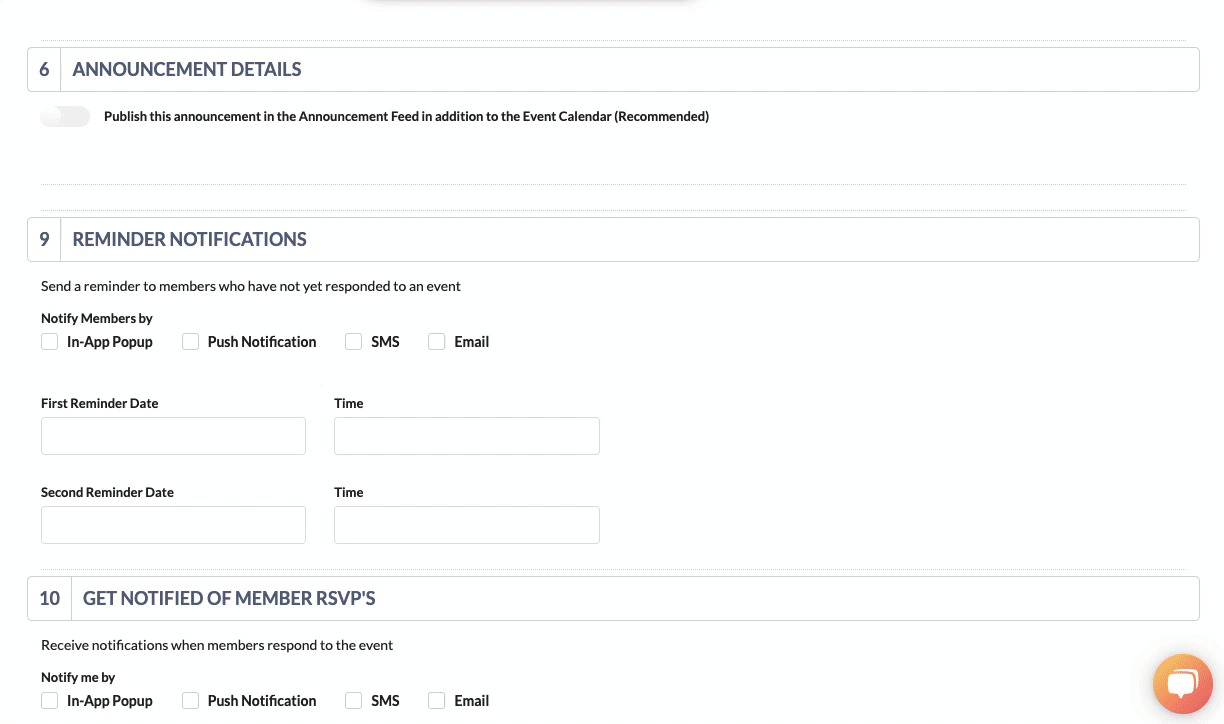
Task: Check Push Notification under Notify Members by
Action: 190,342
